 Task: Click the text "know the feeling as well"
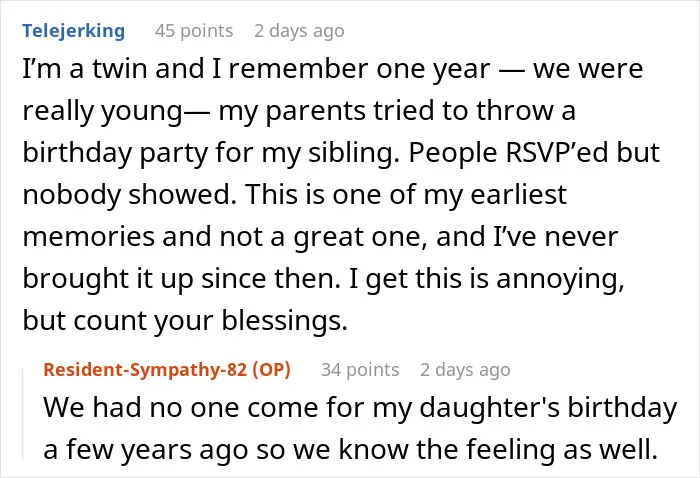(x=498, y=449)
